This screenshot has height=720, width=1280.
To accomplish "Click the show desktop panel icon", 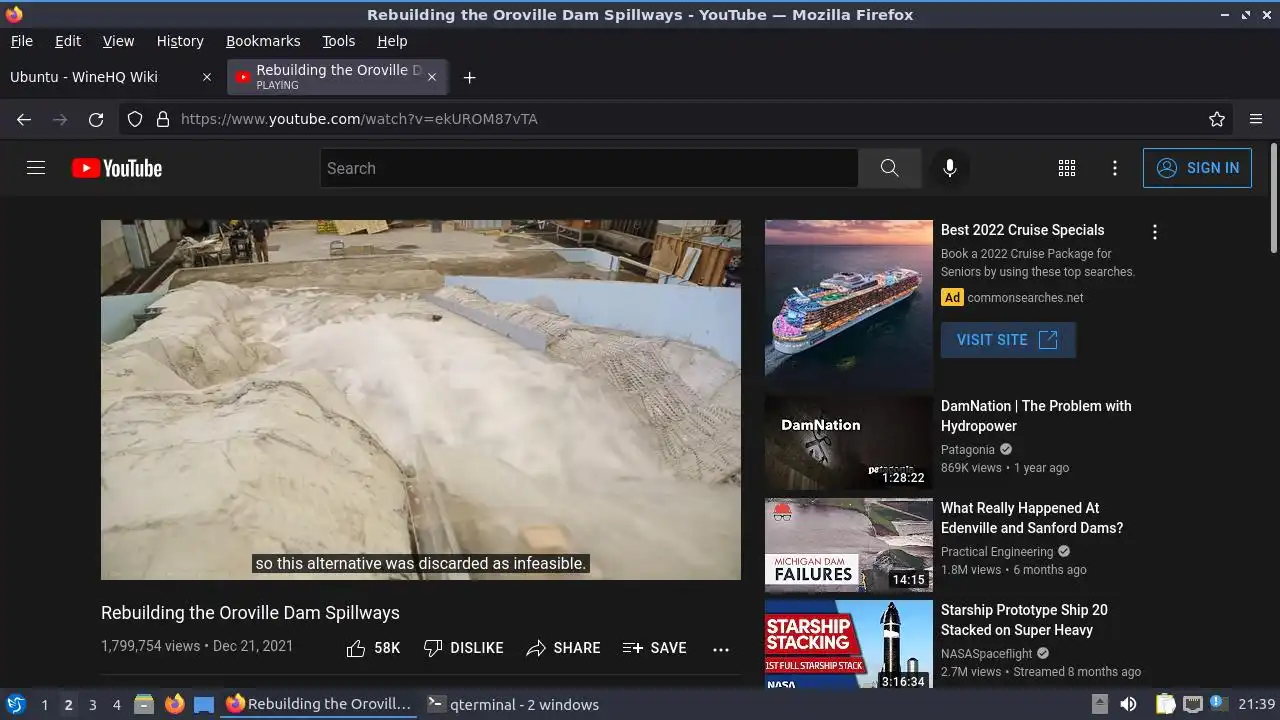I will [x=204, y=704].
